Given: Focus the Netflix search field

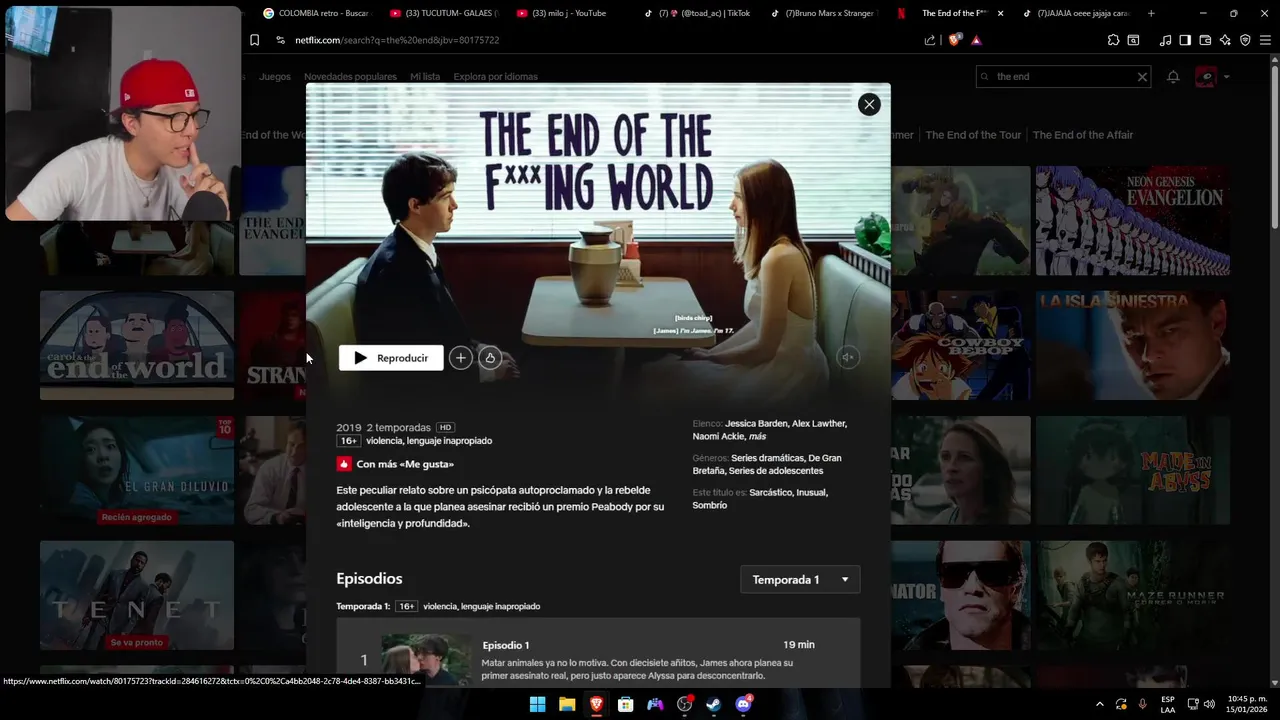Looking at the screenshot, I should point(1062,77).
